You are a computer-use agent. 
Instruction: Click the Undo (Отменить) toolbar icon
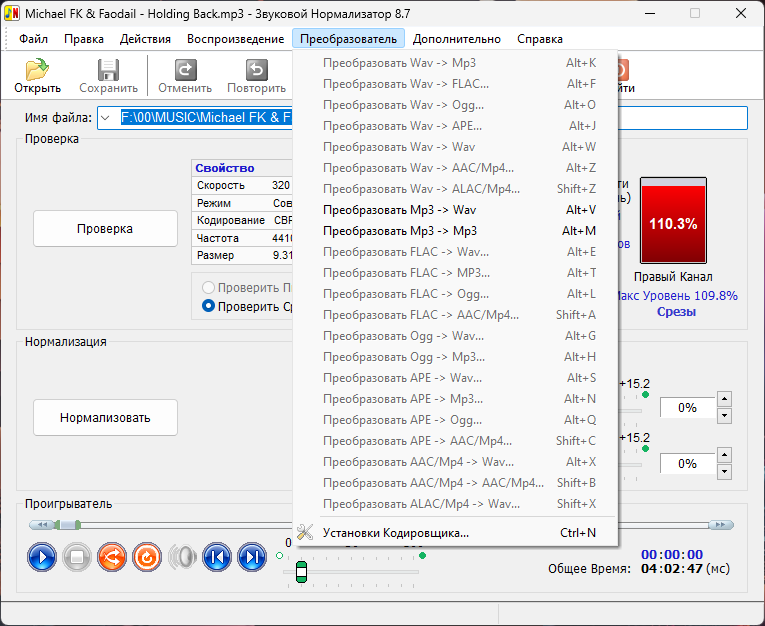click(185, 70)
